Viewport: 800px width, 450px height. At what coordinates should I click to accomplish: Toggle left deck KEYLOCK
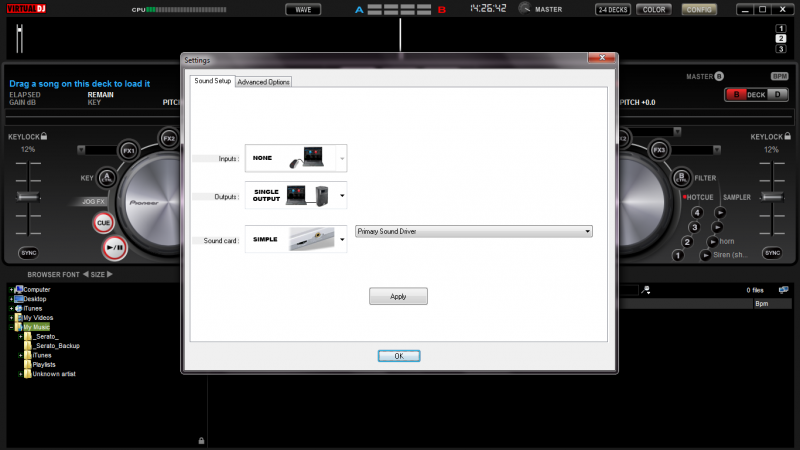[28, 137]
